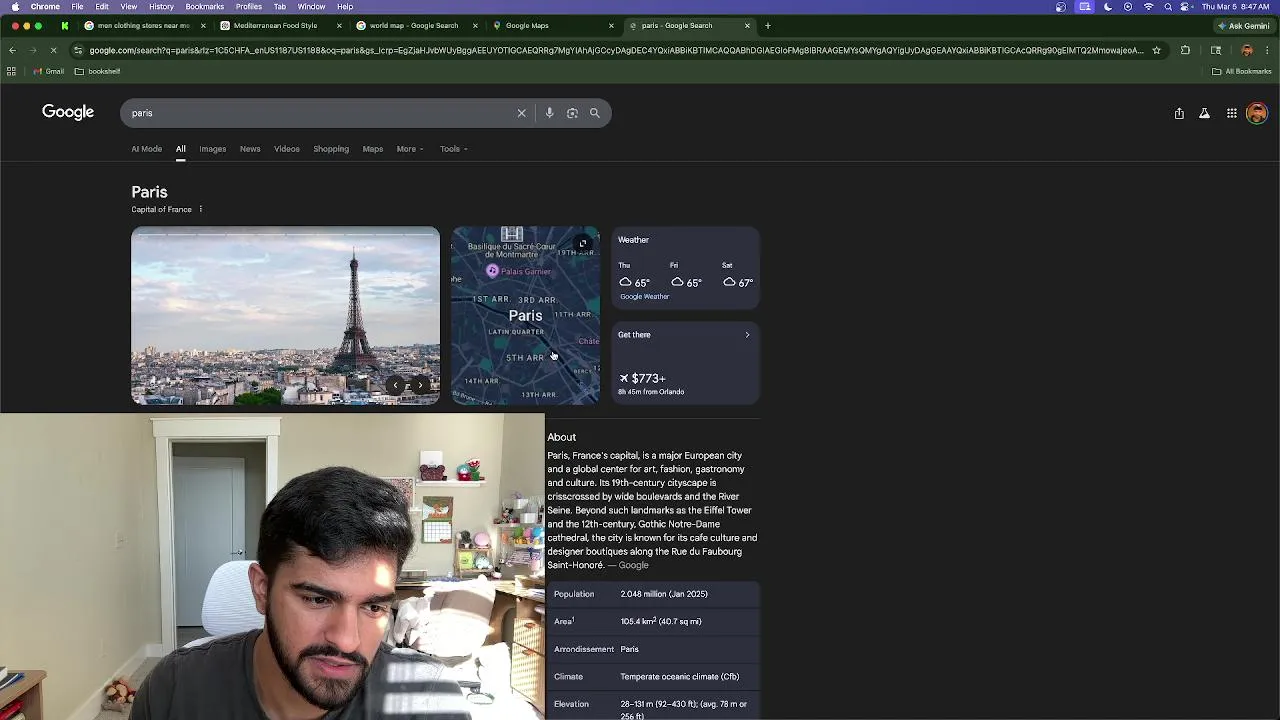Viewport: 1280px width, 720px height.
Task: Open the Chrome History menu
Action: pyautogui.click(x=161, y=7)
